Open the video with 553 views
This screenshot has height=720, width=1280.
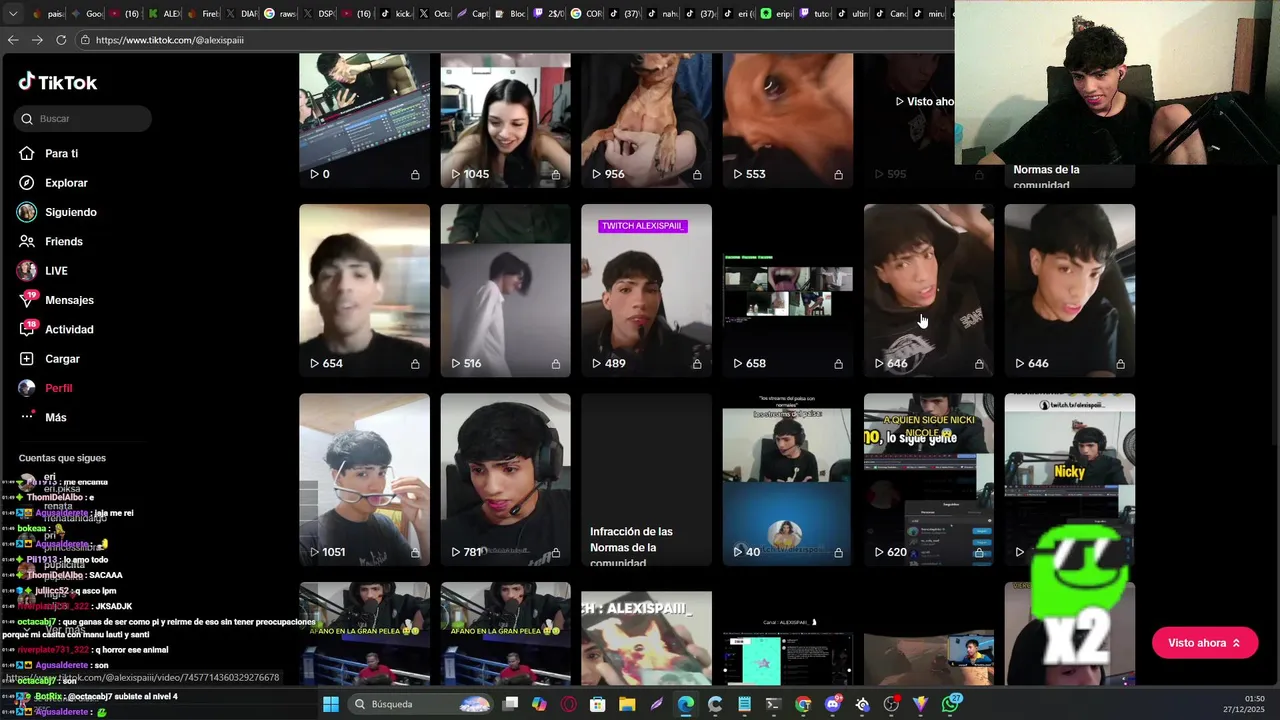point(787,120)
